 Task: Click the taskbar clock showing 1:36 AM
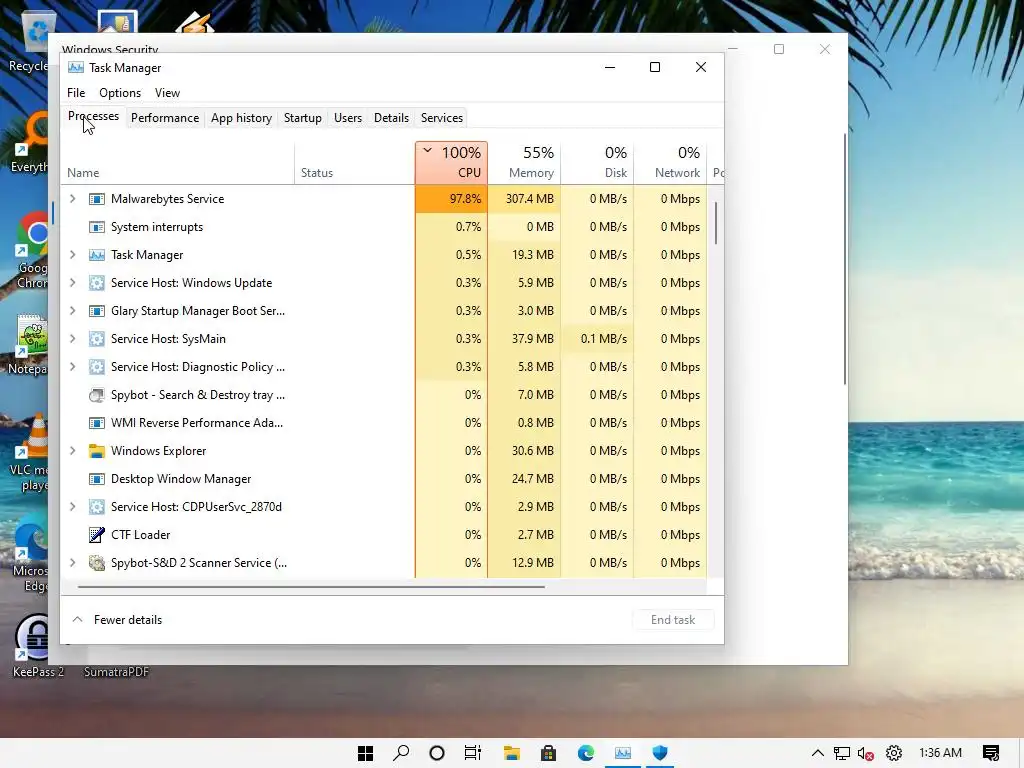coord(940,753)
